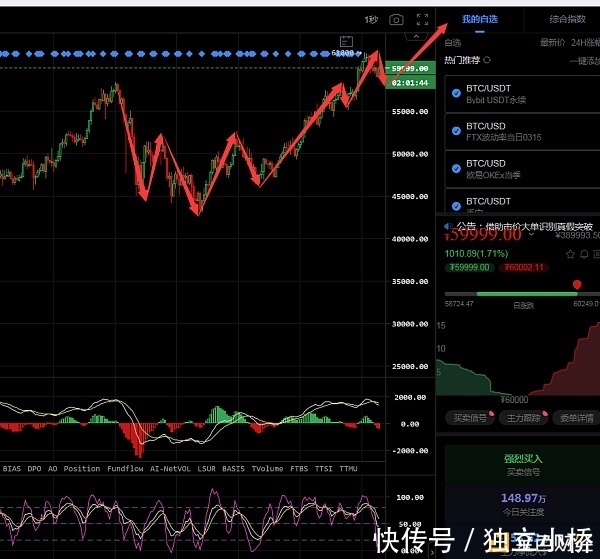Viewport: 600px width, 559px height.
Task: Click the 强烈买入 signal card
Action: pyautogui.click(x=523, y=464)
